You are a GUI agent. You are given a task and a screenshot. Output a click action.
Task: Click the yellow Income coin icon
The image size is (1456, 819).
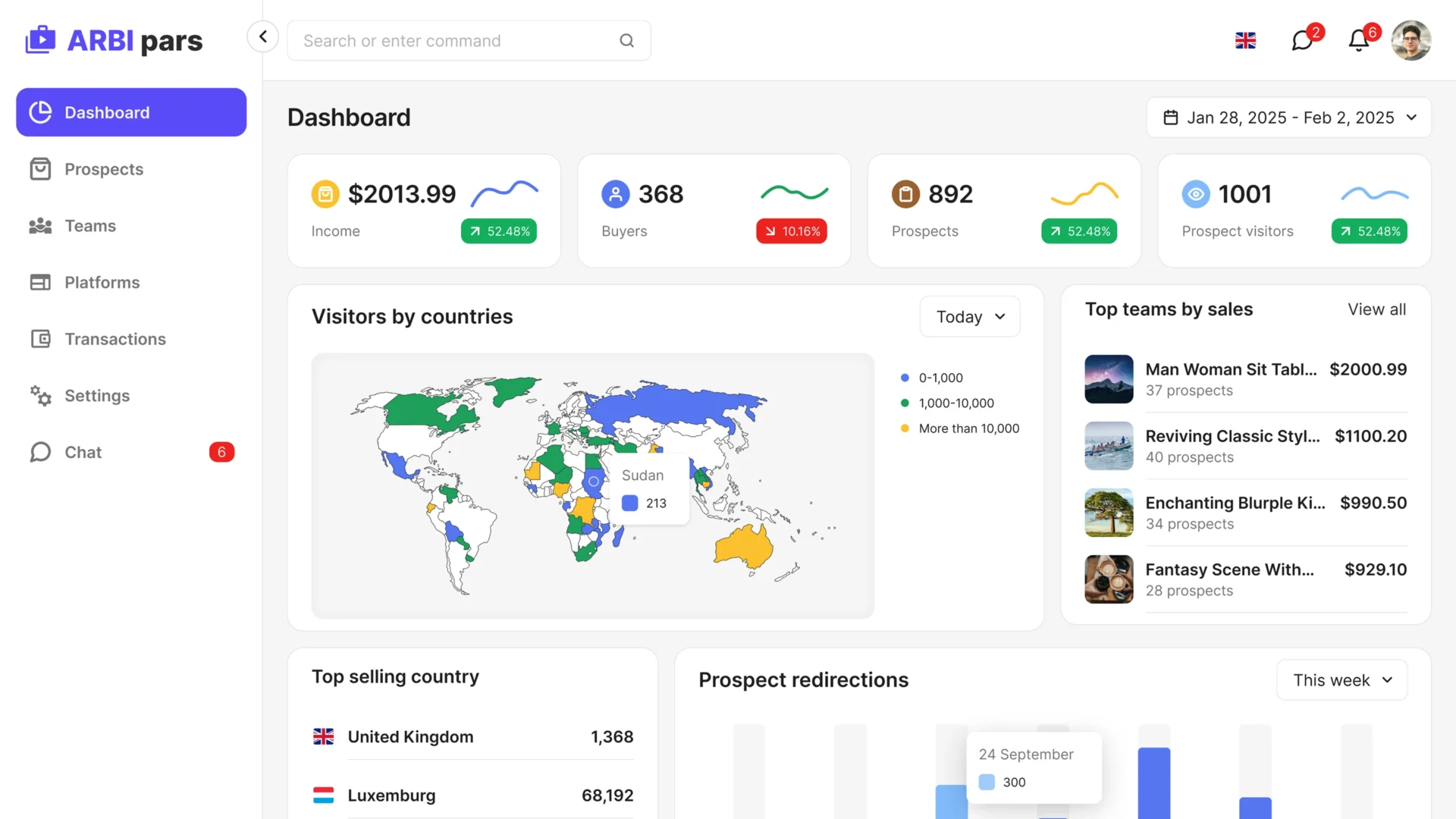325,194
